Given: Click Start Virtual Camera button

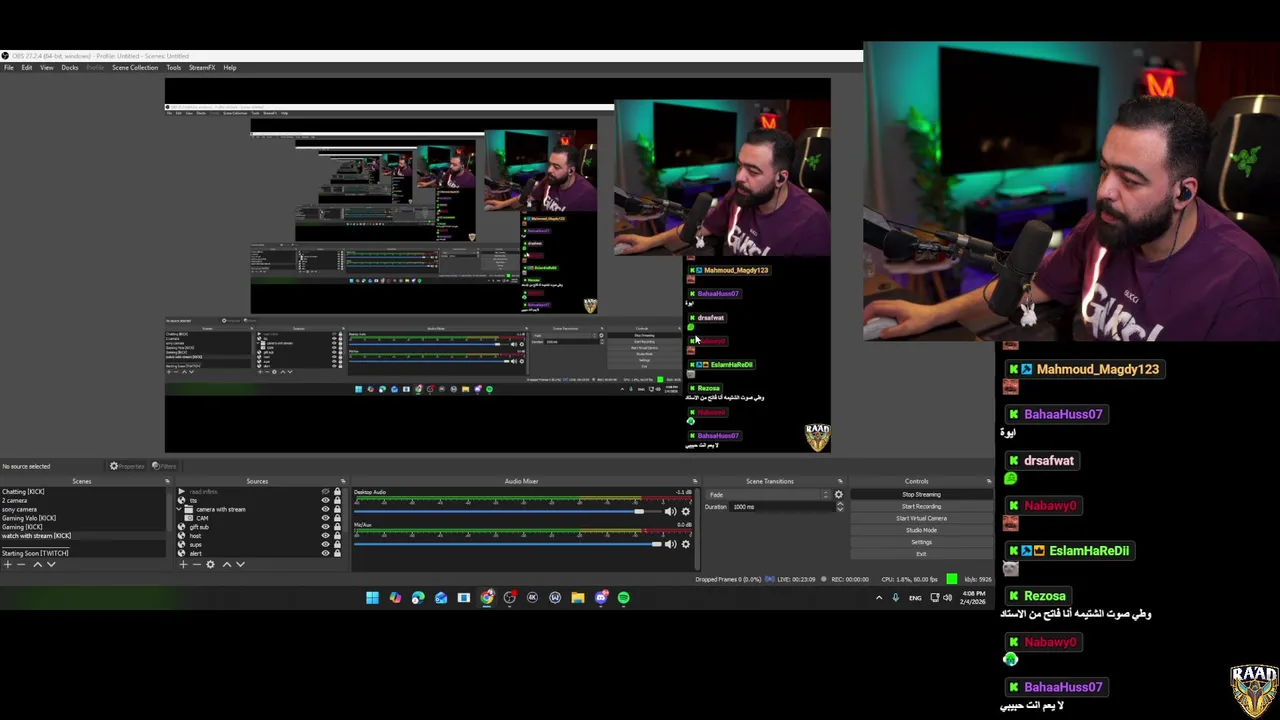Looking at the screenshot, I should (x=921, y=518).
